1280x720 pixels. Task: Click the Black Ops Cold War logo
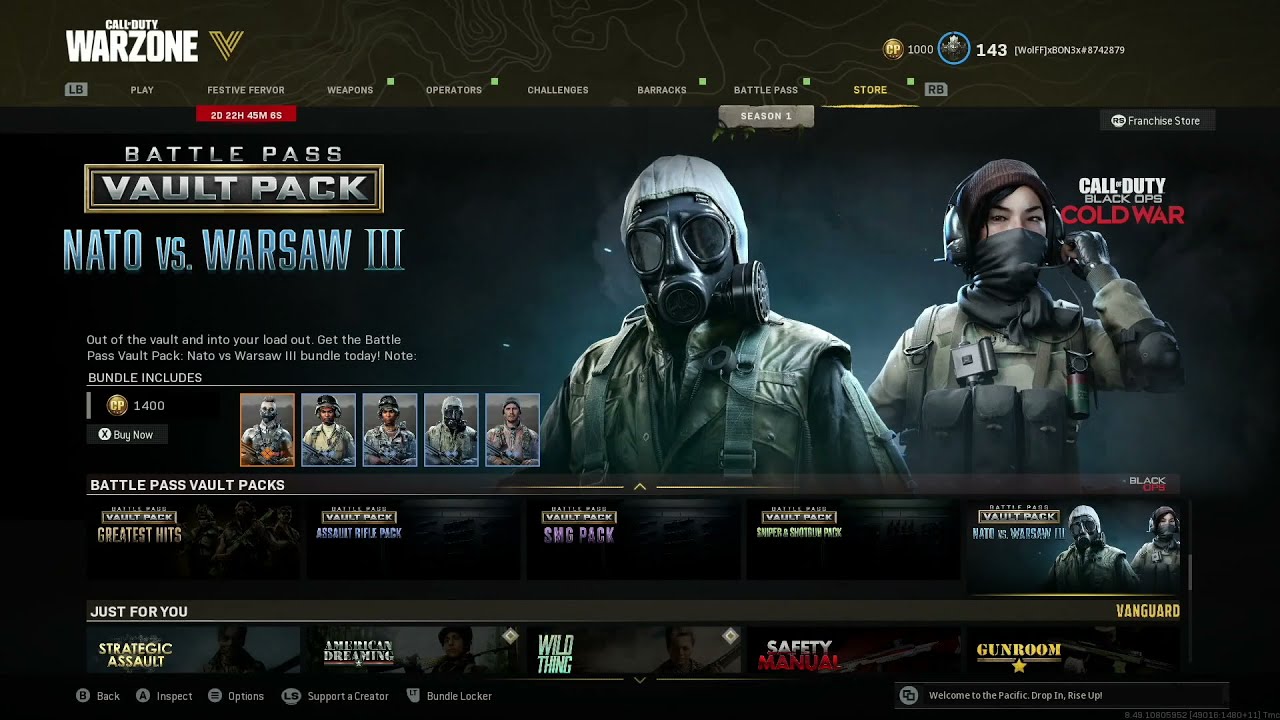pyautogui.click(x=1123, y=200)
